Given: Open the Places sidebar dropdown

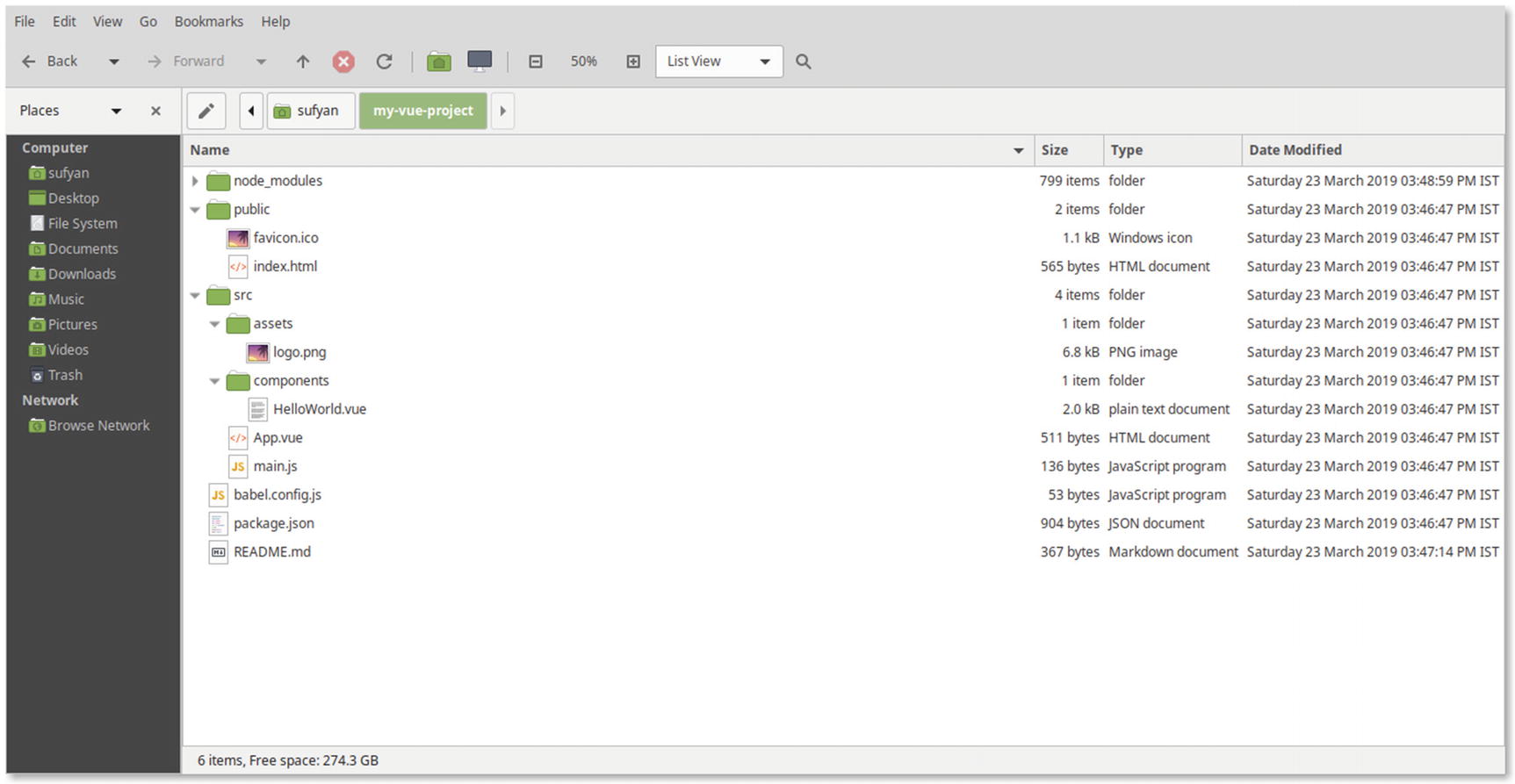Looking at the screenshot, I should 116,111.
